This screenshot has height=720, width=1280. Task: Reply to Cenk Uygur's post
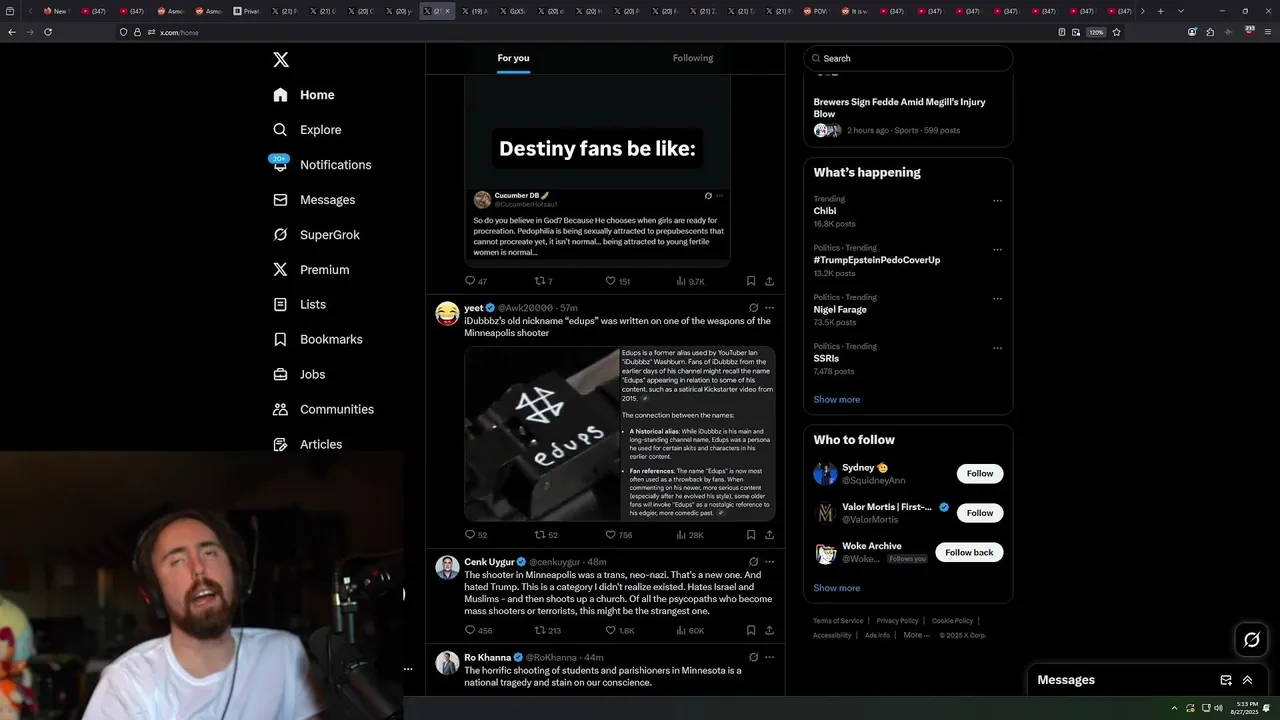point(478,630)
